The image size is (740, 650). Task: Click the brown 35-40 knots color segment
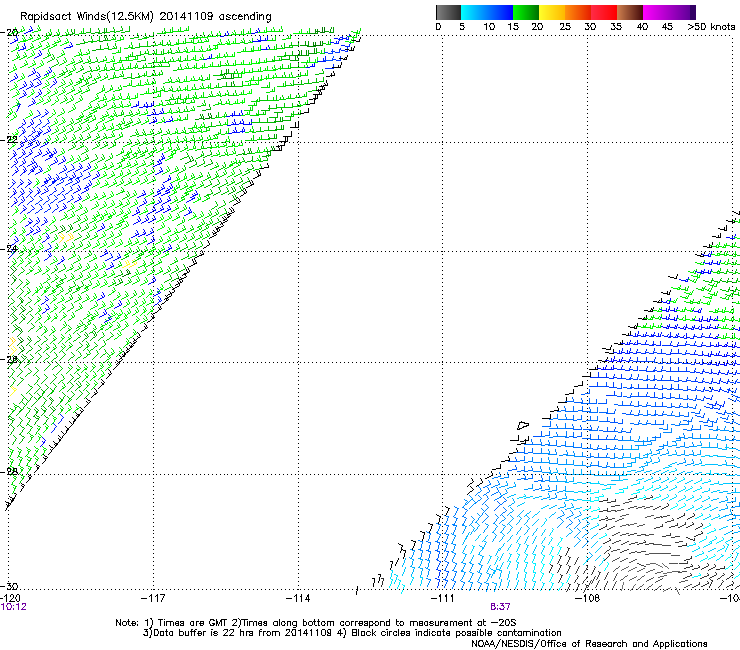pyautogui.click(x=630, y=12)
